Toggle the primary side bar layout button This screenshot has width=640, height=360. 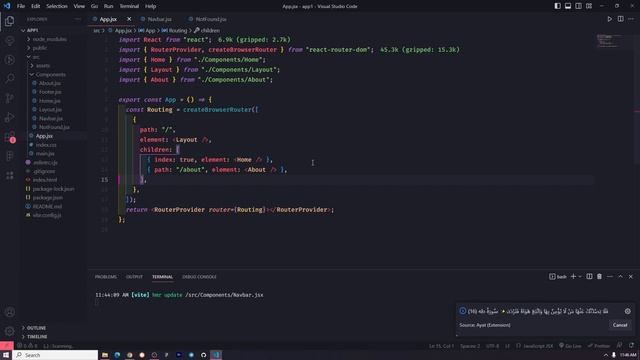tap(558, 6)
